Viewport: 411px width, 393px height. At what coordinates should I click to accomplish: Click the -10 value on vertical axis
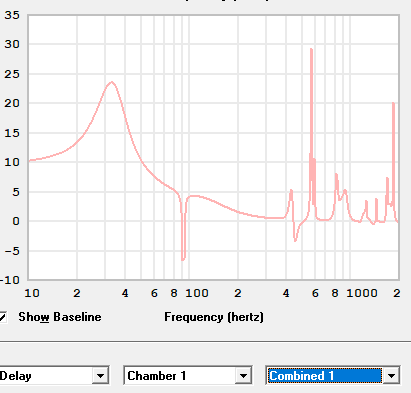tap(10, 280)
